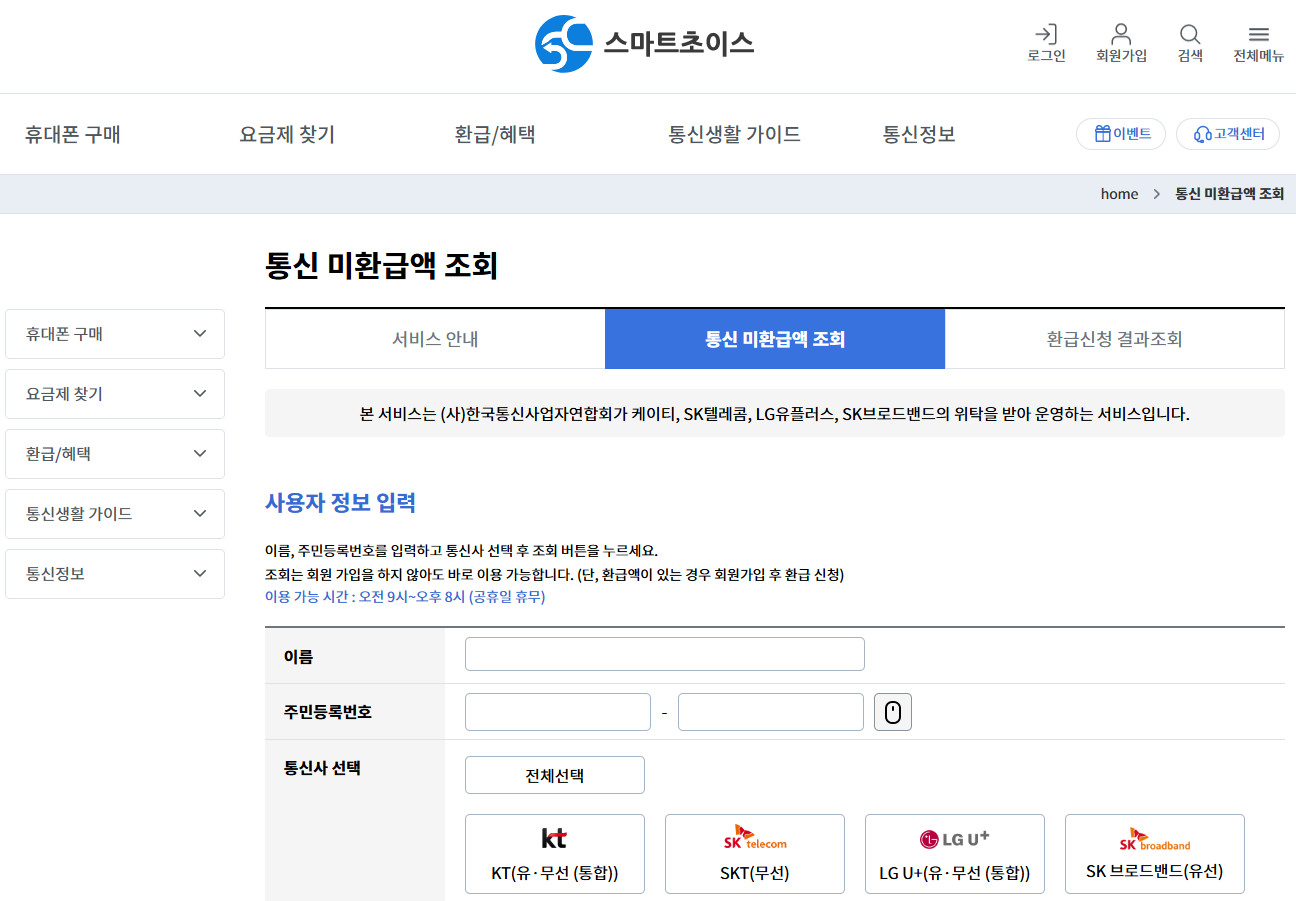Click the home breadcrumb link
Image resolution: width=1296 pixels, height=901 pixels.
(1119, 193)
